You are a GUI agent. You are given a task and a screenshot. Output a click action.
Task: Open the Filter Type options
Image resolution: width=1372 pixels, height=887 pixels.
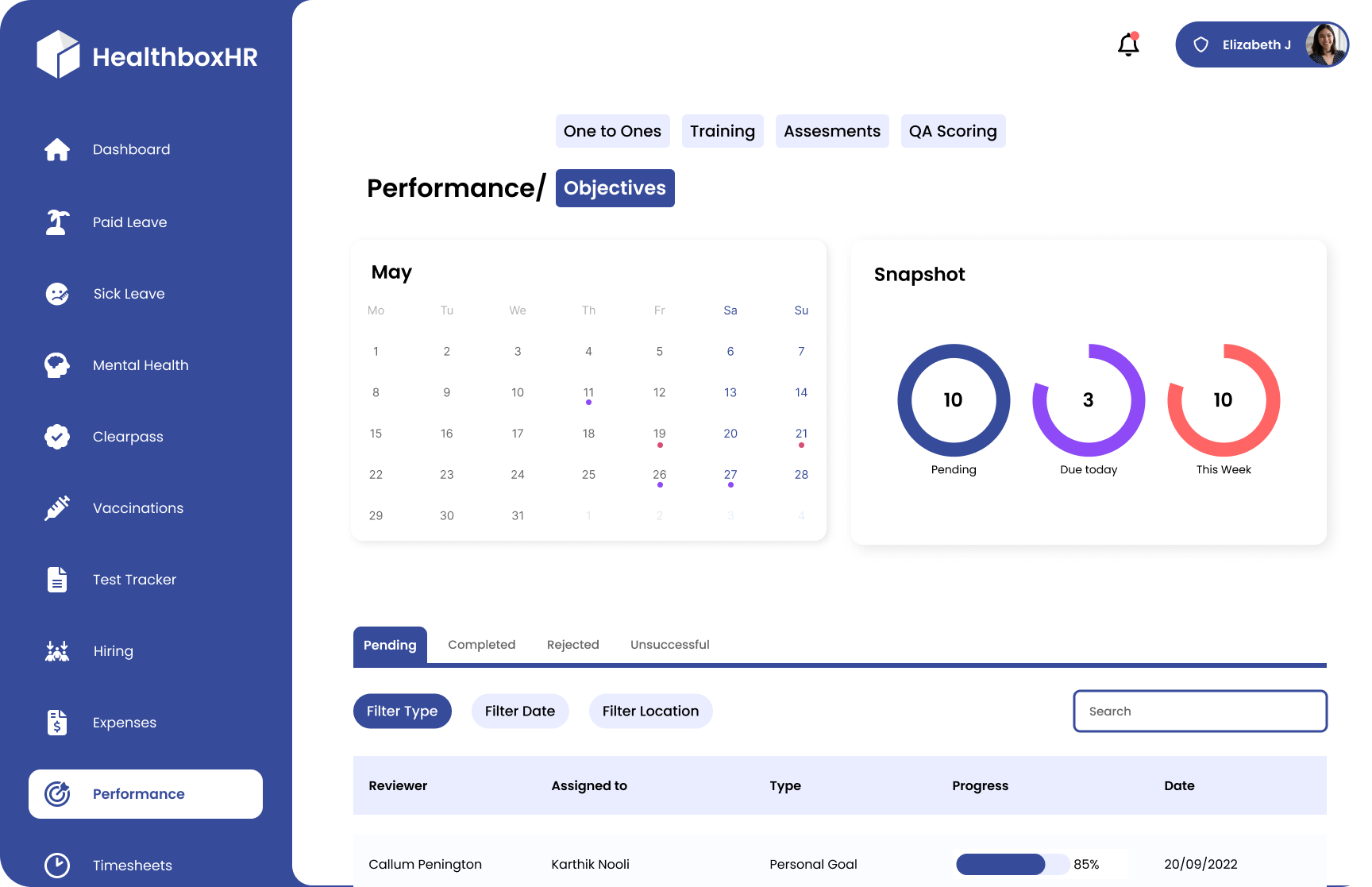tap(402, 711)
